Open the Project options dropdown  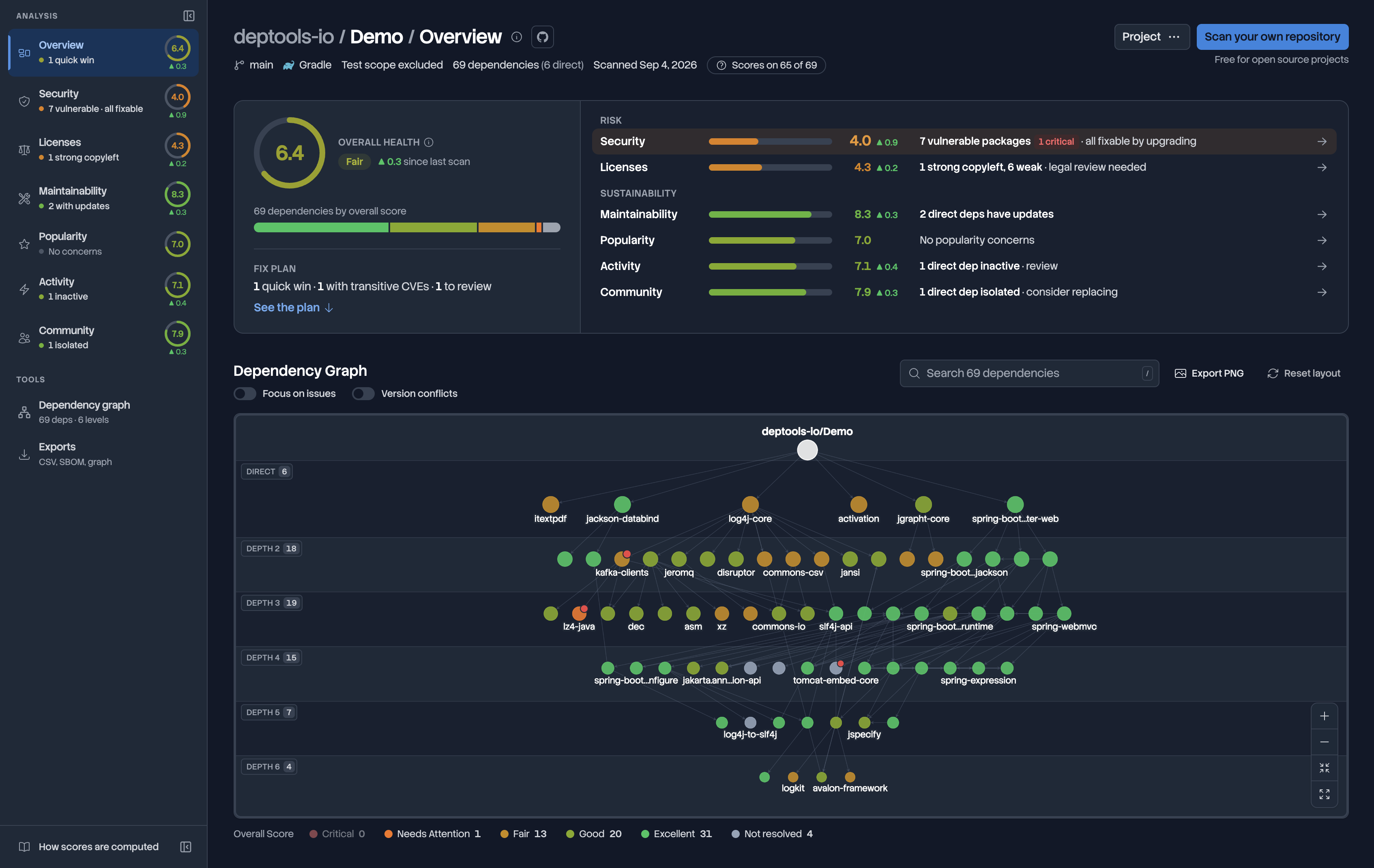[x=1151, y=37]
